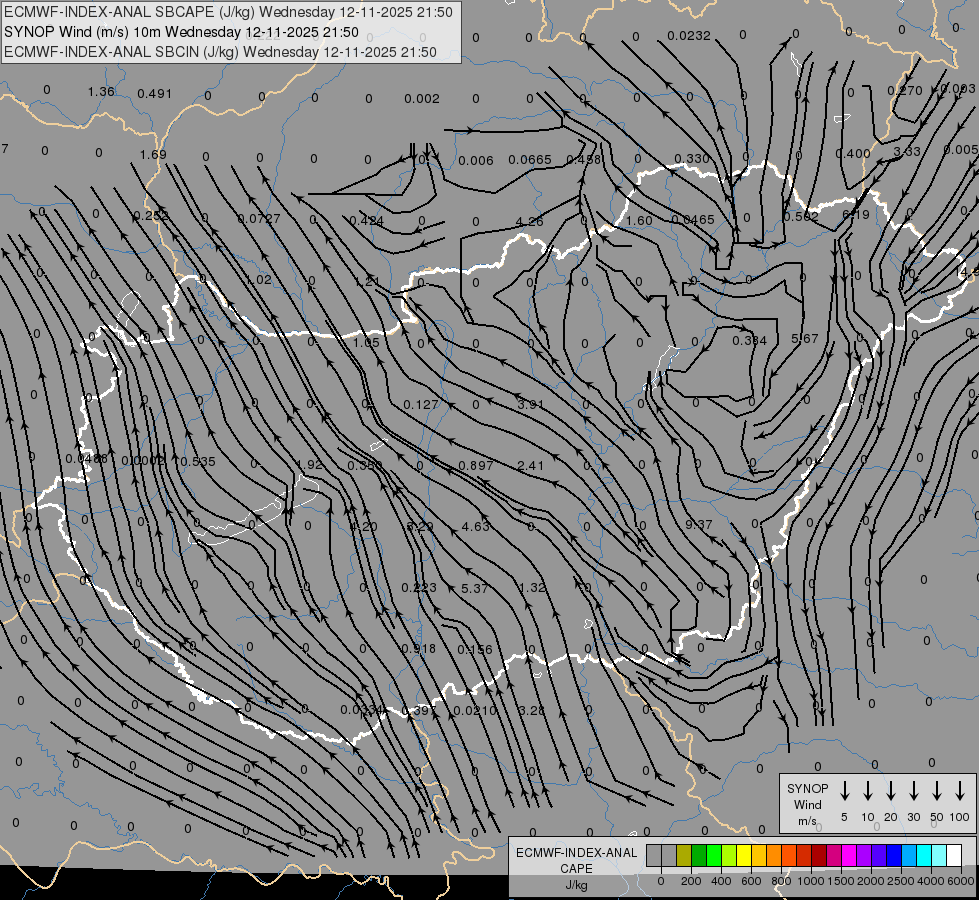
Task: Click the 20 m/s wind arrow in SYNOP legend
Action: click(x=890, y=791)
